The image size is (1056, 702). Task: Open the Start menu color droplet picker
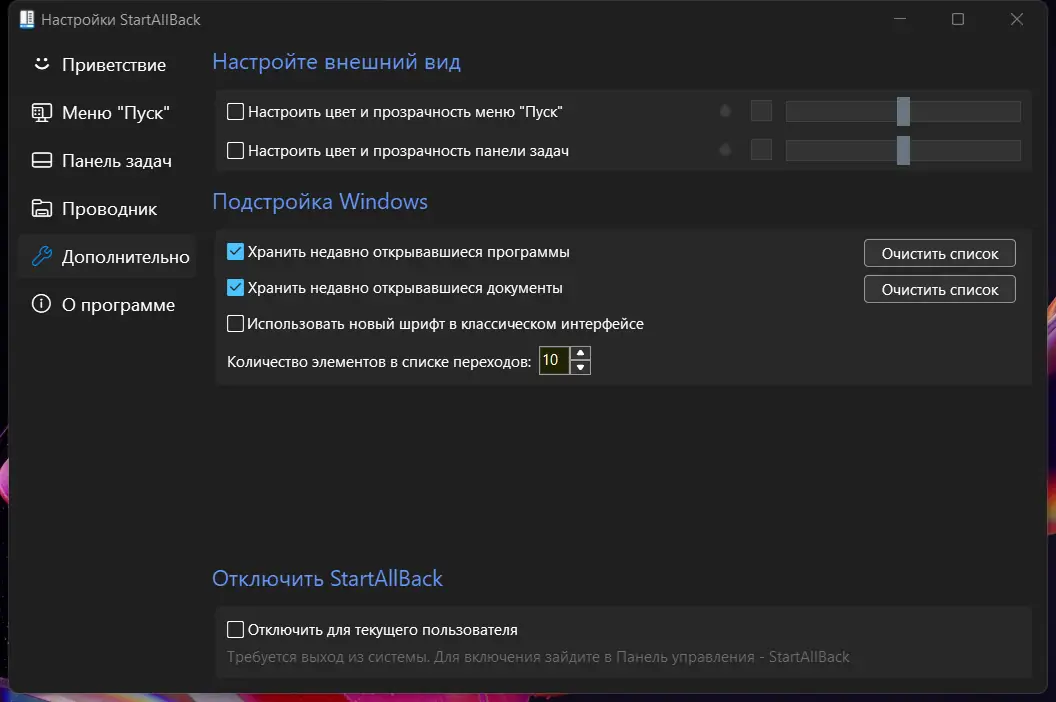tap(725, 111)
